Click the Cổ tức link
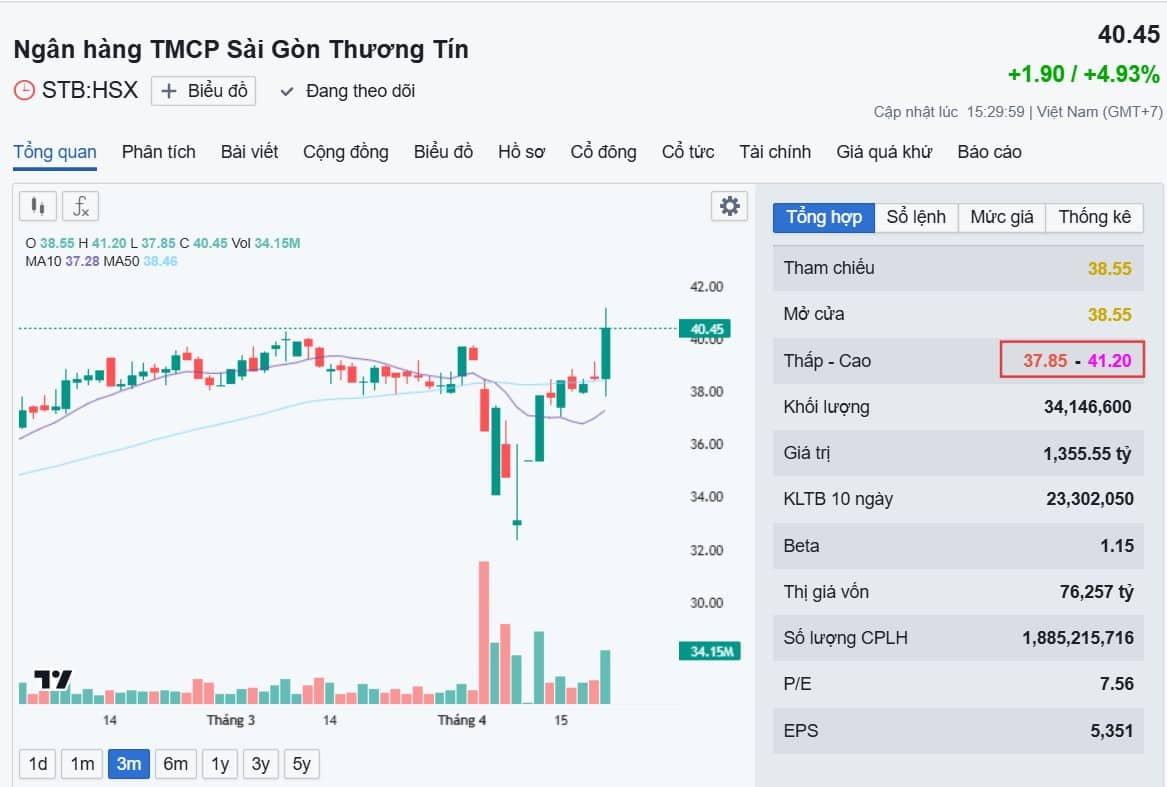1167x787 pixels. pos(688,152)
